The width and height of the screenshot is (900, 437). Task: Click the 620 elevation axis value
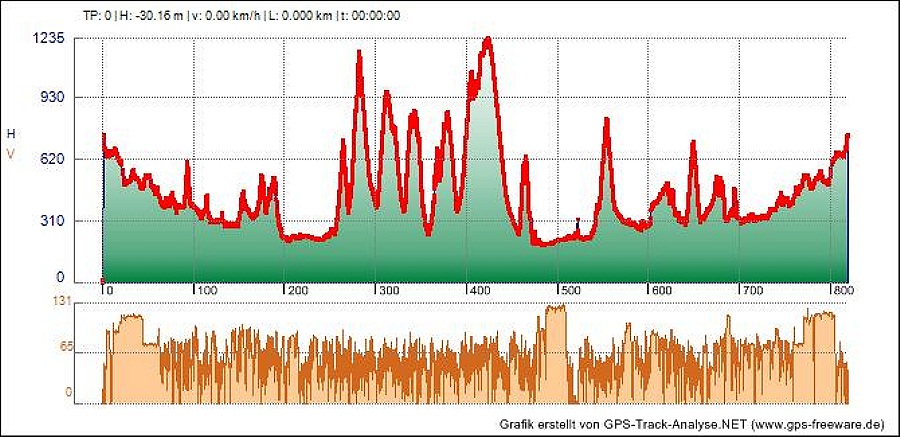(52, 159)
